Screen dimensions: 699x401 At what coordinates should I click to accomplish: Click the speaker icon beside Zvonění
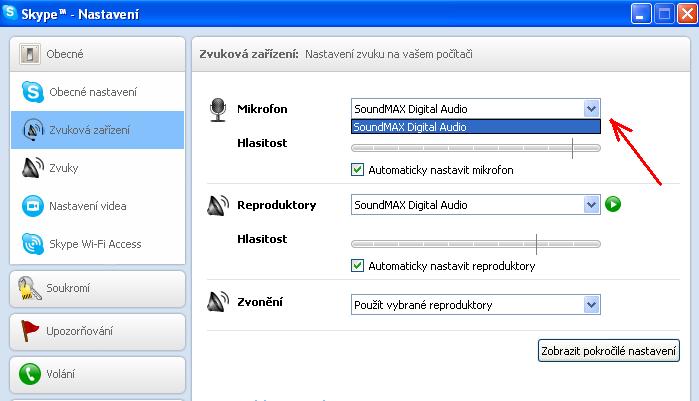[218, 302]
